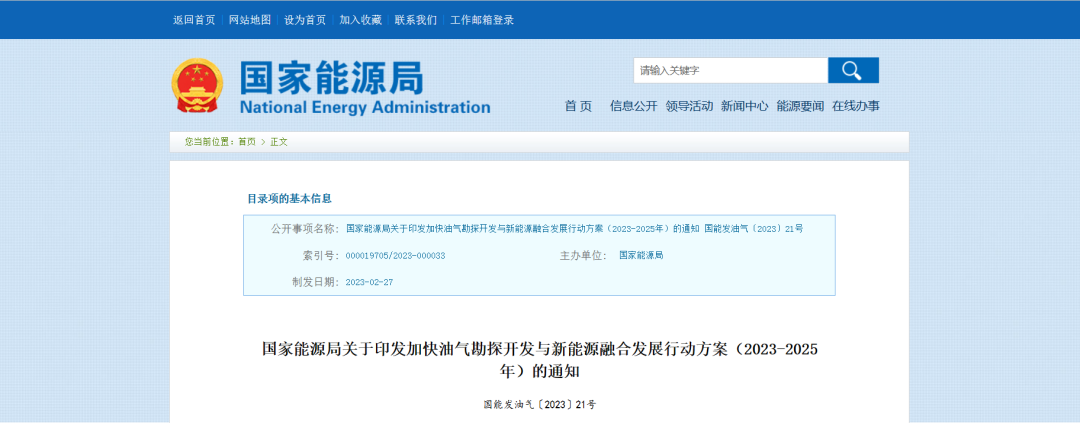This screenshot has width=1080, height=423.
Task: Open 在线办事 navigation item
Action: 856,106
